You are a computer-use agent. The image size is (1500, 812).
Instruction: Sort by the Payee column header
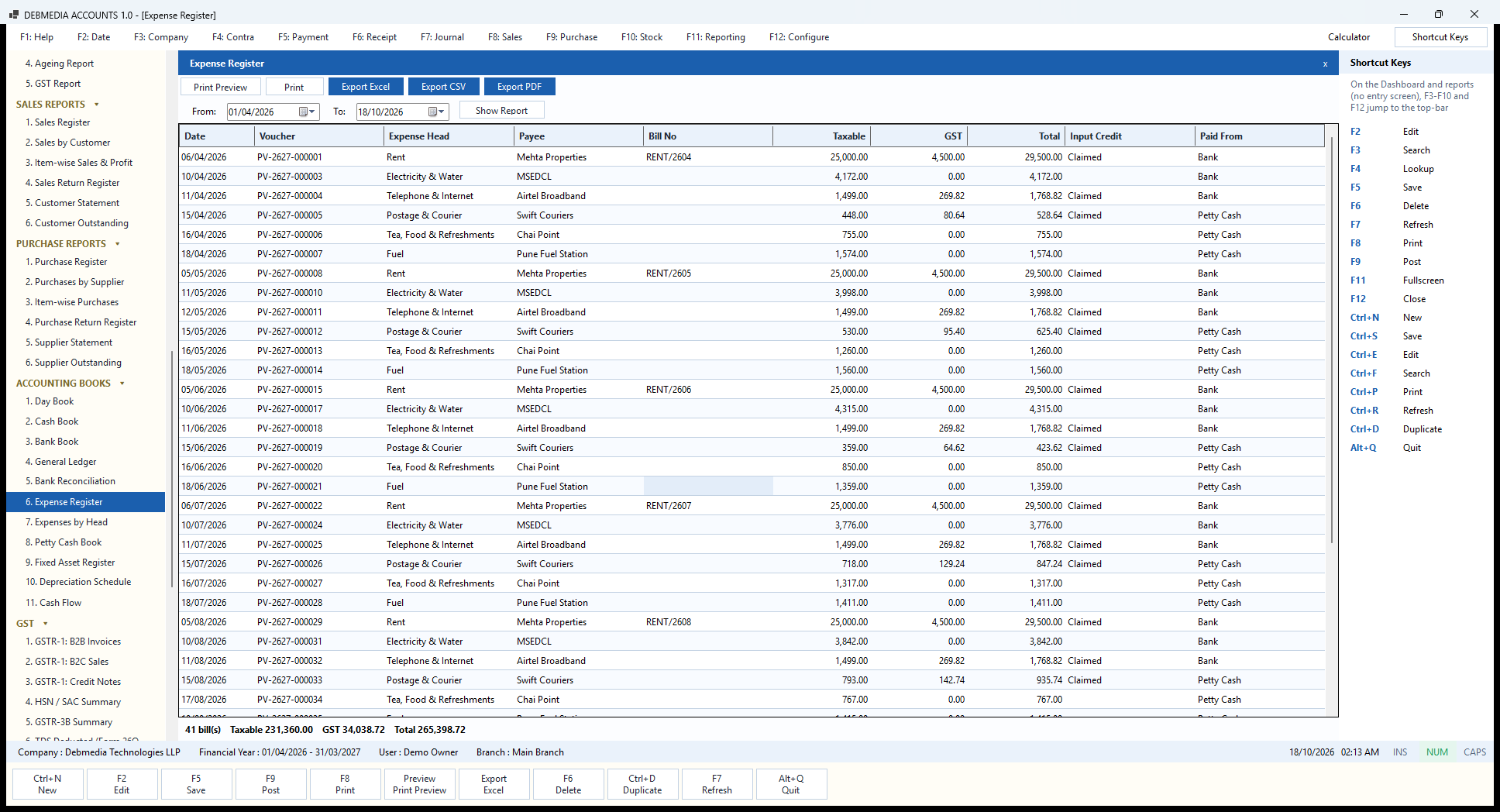point(579,136)
